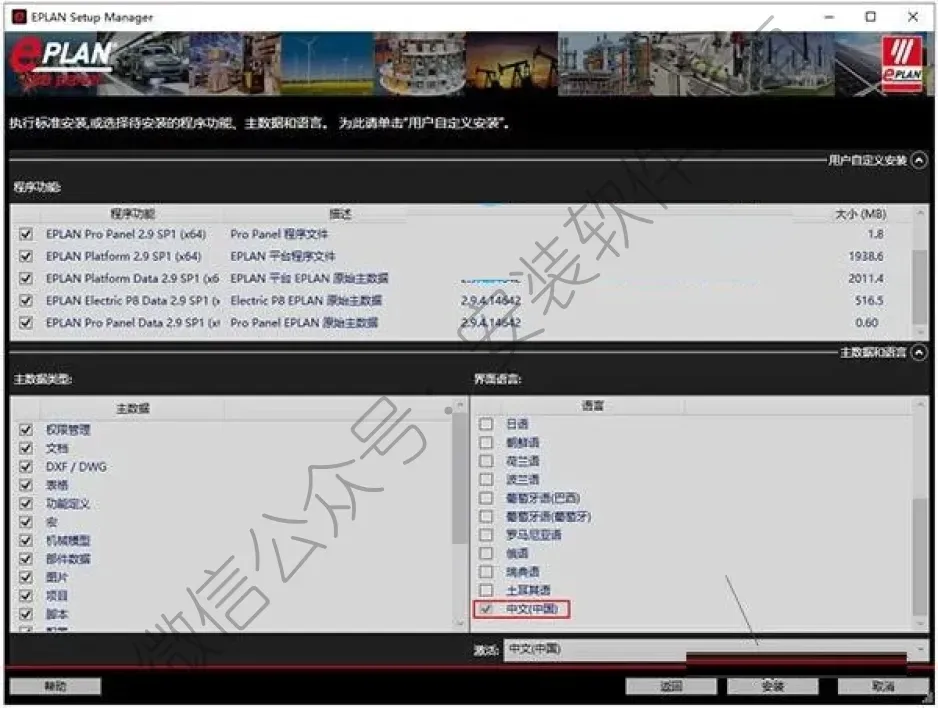The width and height of the screenshot is (938, 708).
Task: Select the size value 2011.4
Action: point(866,278)
